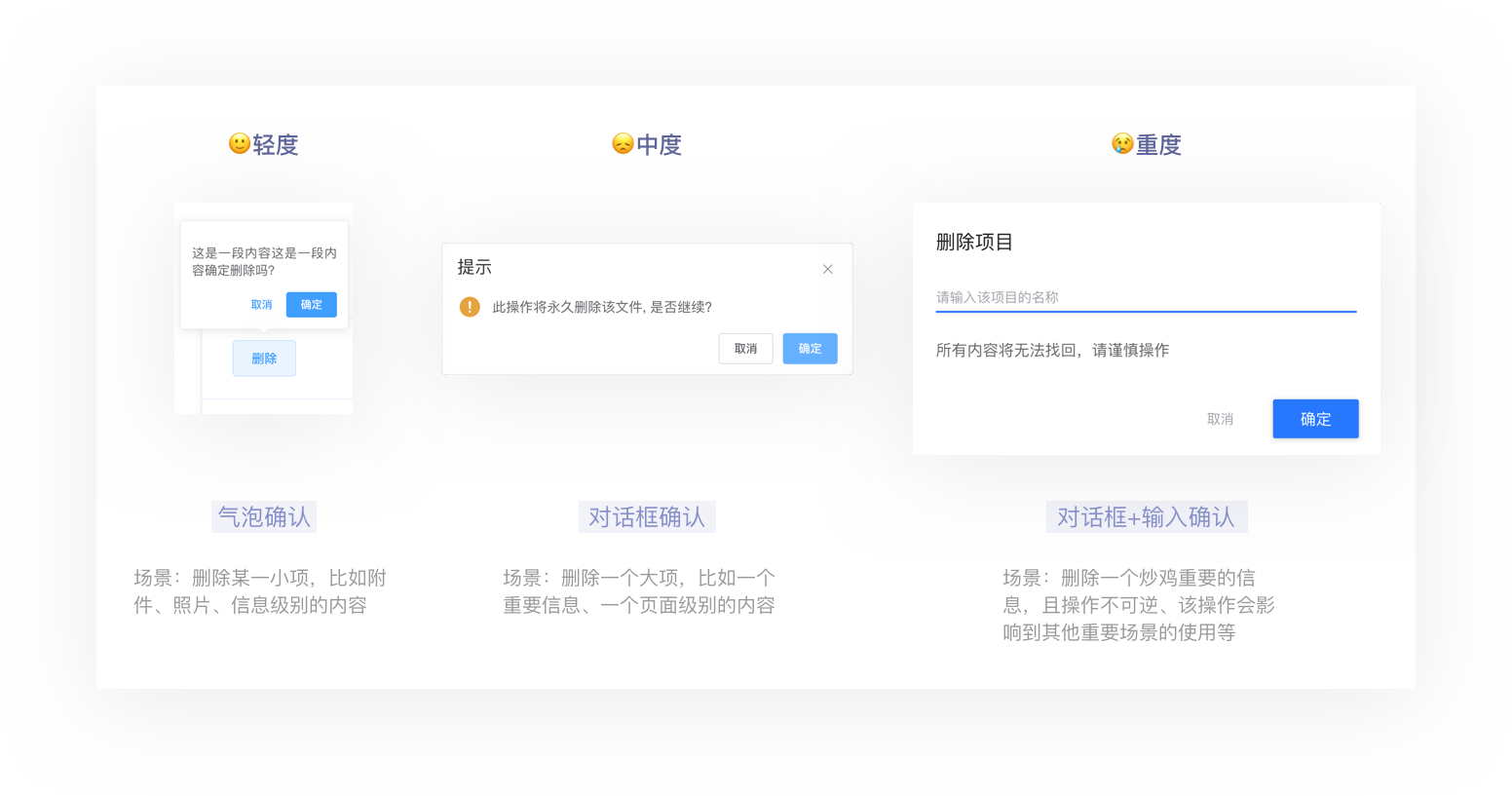Click 确定 in the bubble popover

pyautogui.click(x=312, y=305)
